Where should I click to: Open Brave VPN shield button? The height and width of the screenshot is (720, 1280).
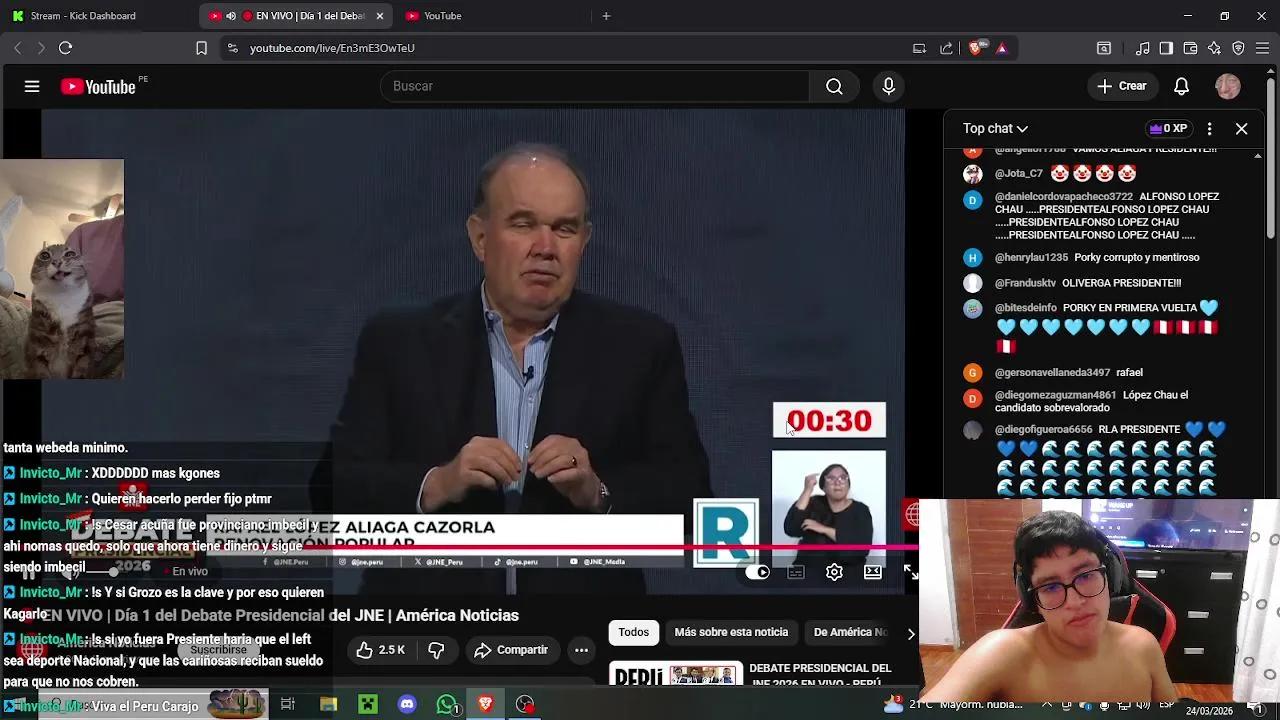point(1238,48)
